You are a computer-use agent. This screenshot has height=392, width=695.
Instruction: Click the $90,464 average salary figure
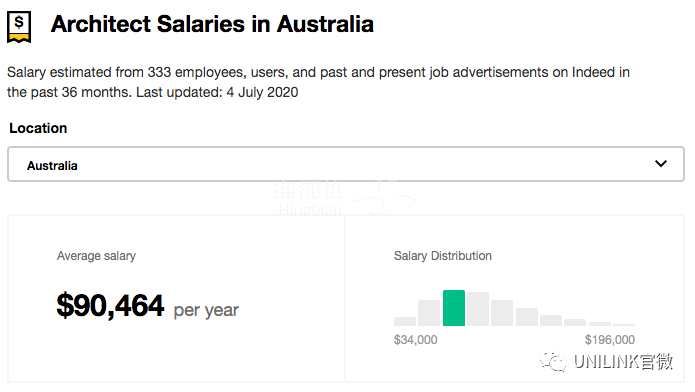pyautogui.click(x=110, y=306)
